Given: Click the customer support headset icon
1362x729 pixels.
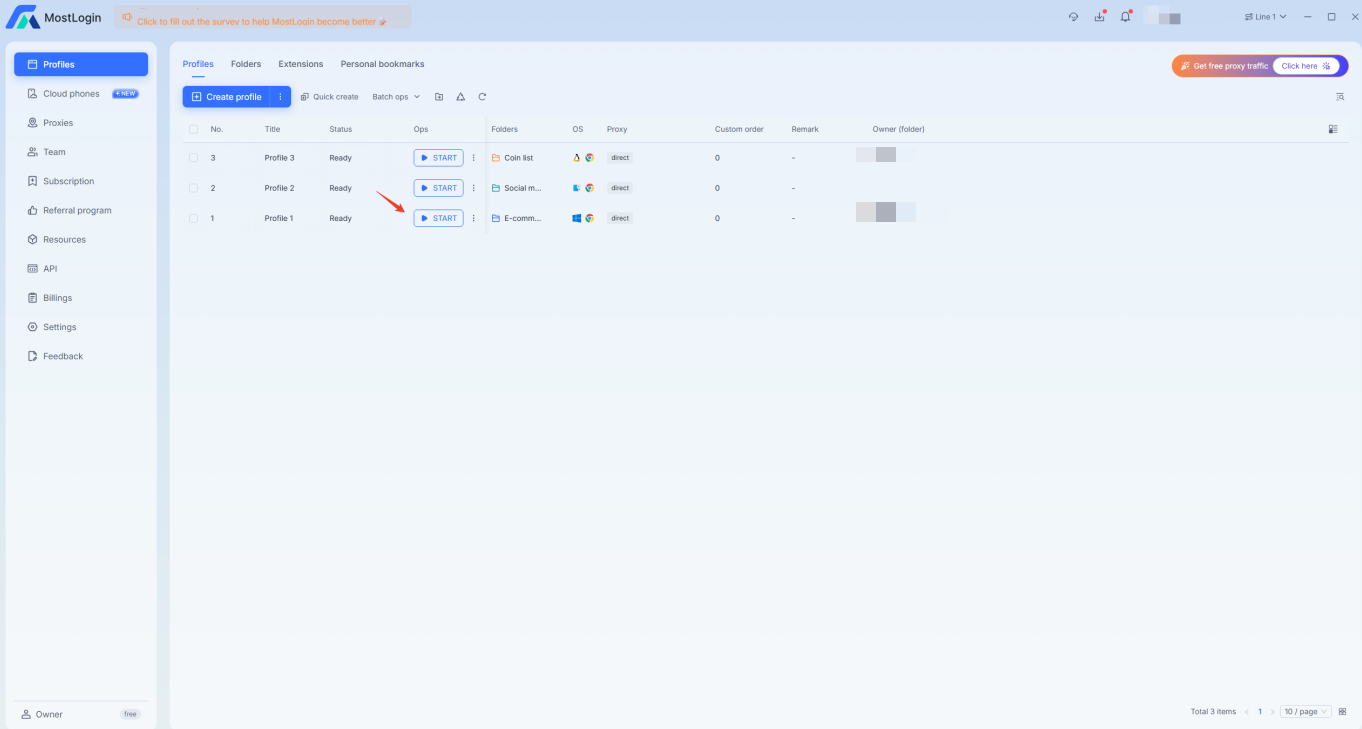Looking at the screenshot, I should point(1073,17).
